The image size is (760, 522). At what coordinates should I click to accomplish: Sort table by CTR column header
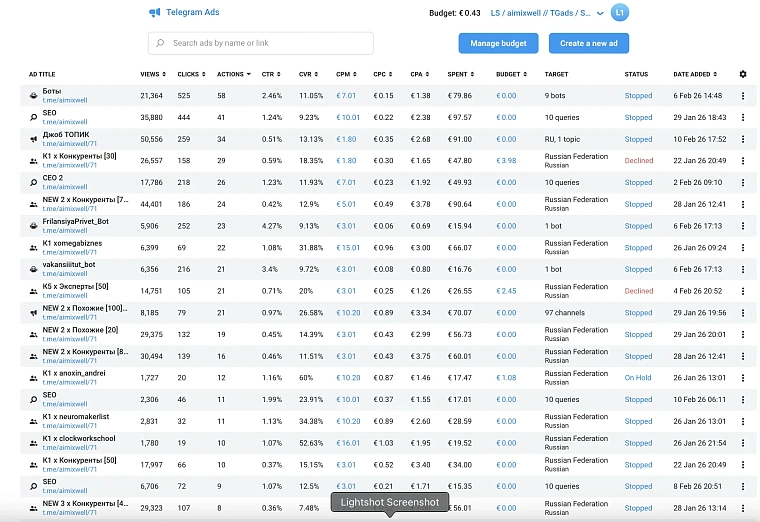[x=271, y=74]
